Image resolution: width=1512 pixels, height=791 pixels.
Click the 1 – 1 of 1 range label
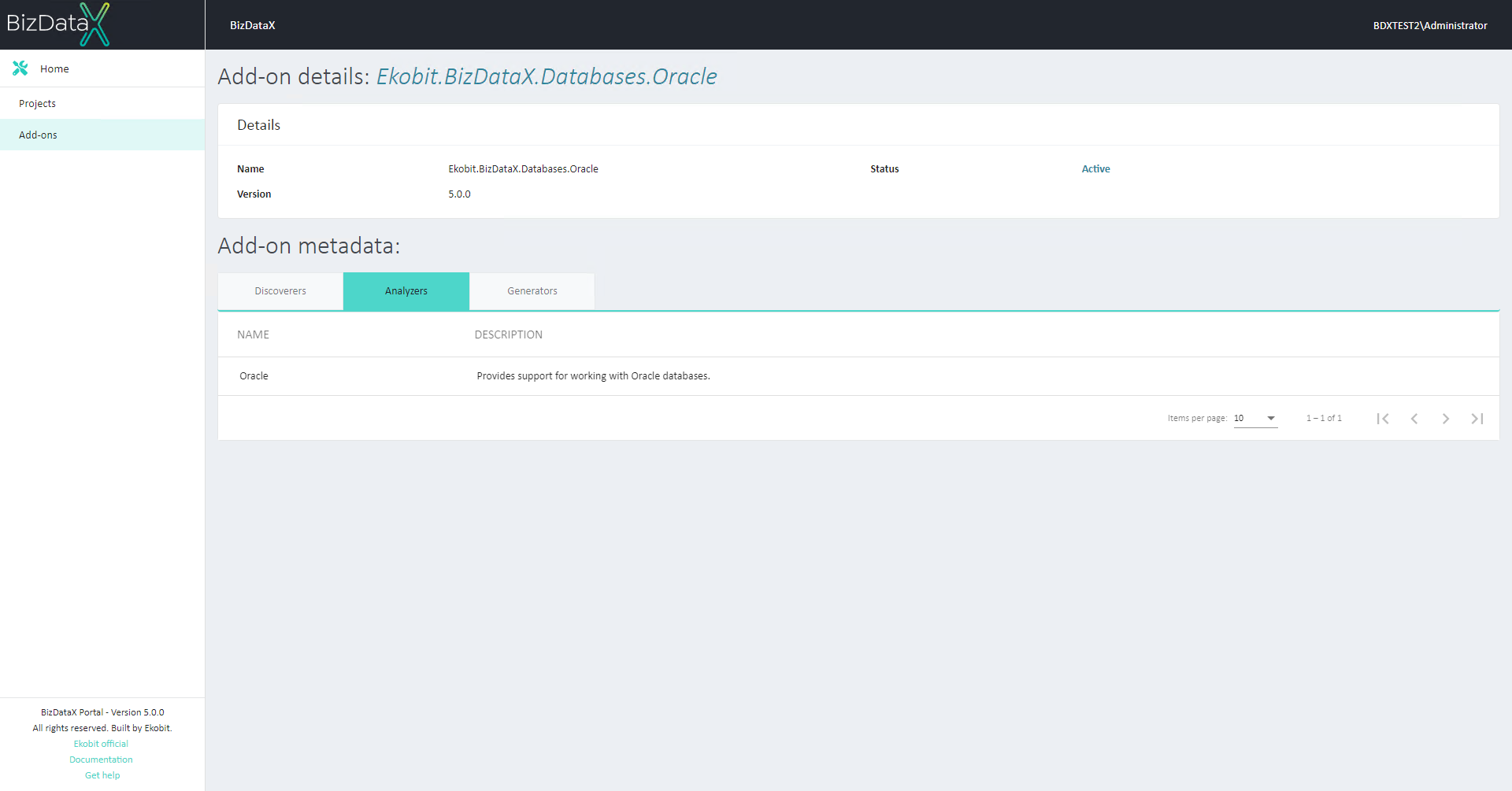(1324, 418)
